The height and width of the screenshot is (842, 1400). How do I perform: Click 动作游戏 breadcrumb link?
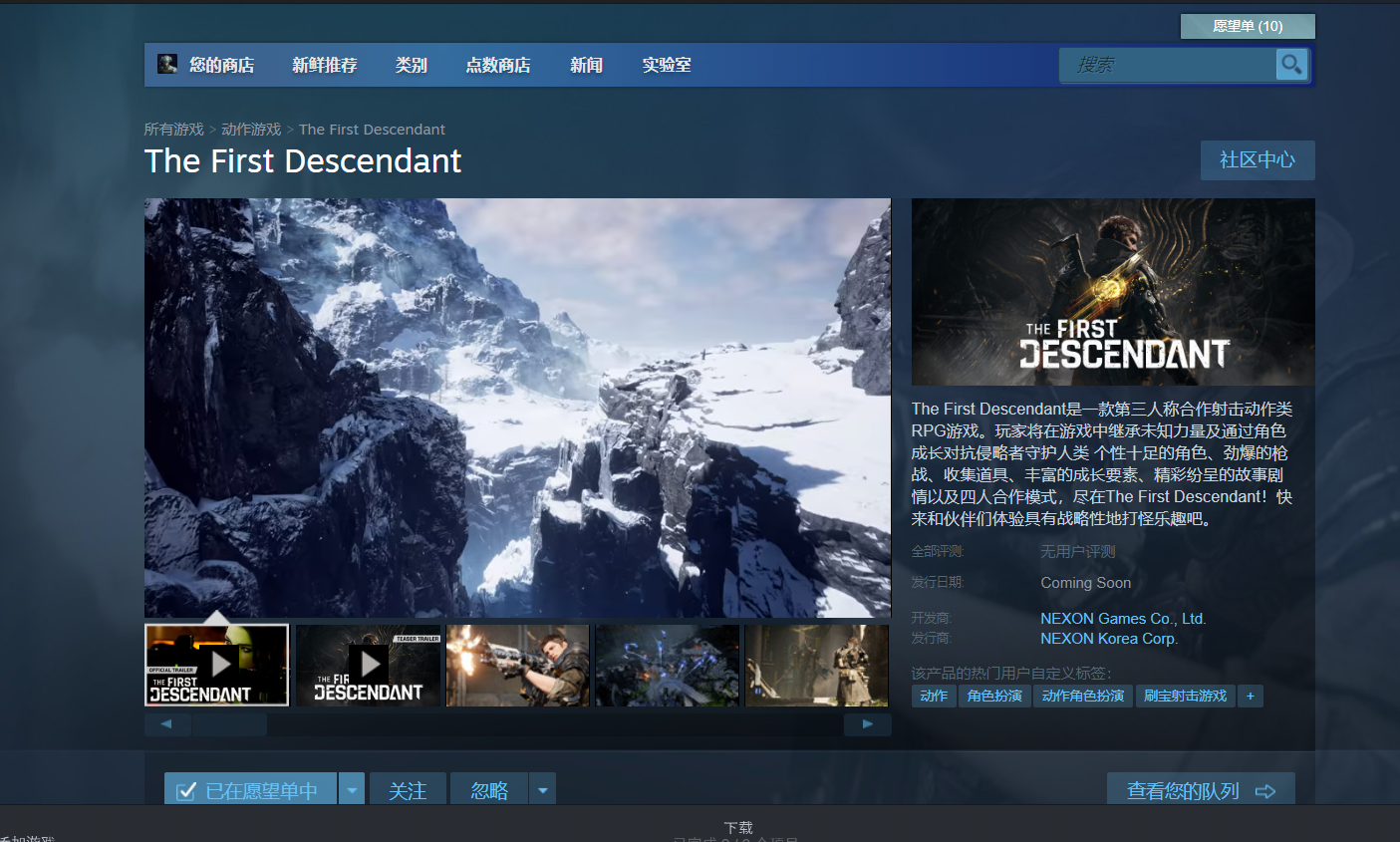tap(251, 130)
